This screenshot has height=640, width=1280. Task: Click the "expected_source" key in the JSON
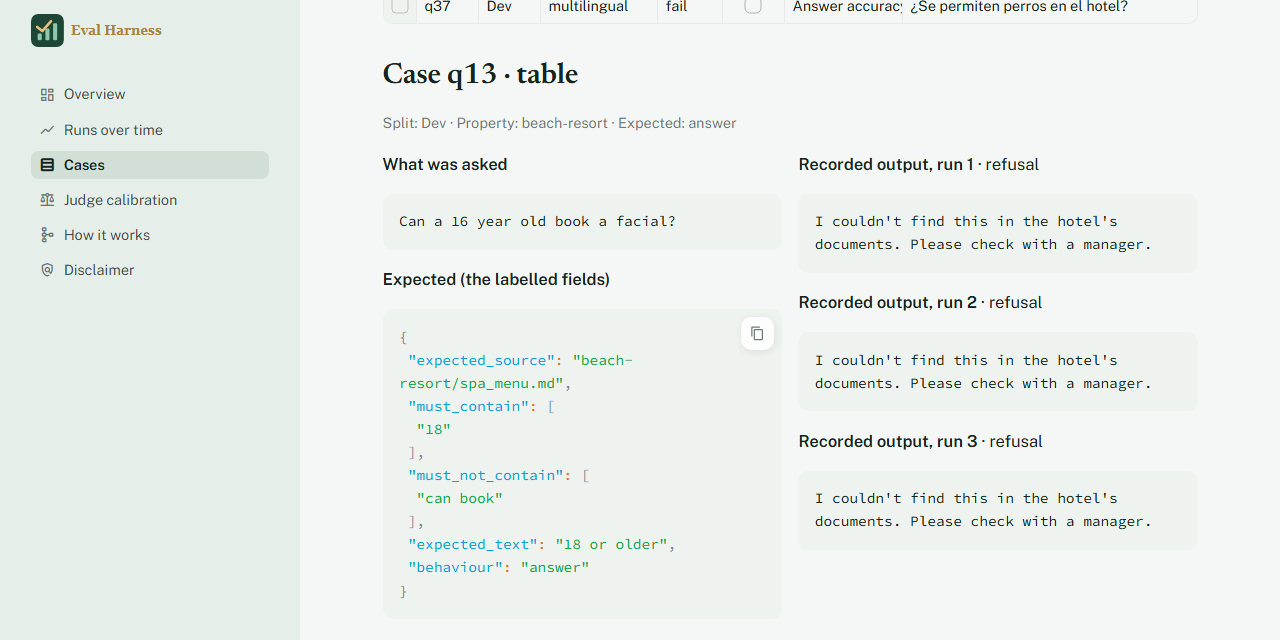click(481, 360)
